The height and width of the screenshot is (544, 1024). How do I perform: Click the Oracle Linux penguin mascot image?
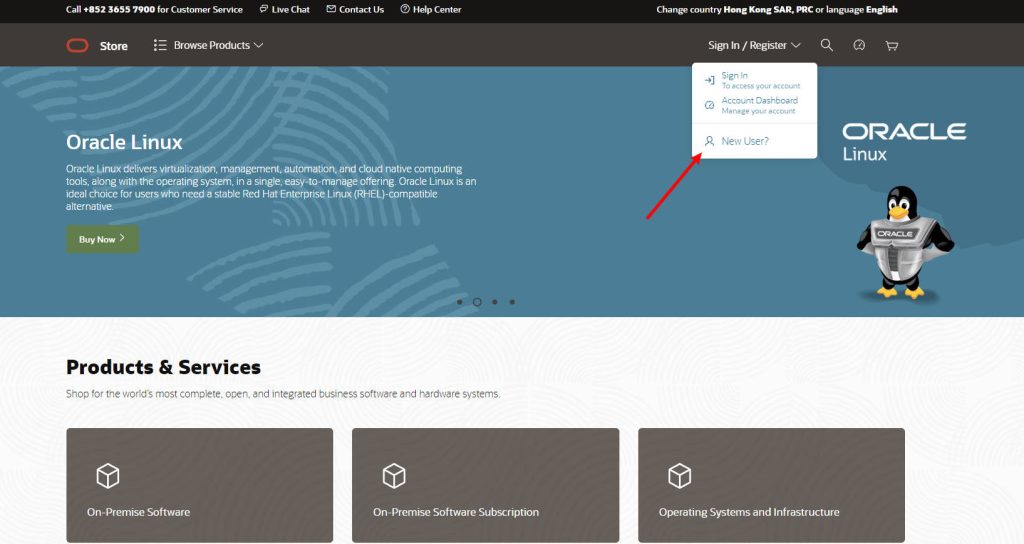904,242
